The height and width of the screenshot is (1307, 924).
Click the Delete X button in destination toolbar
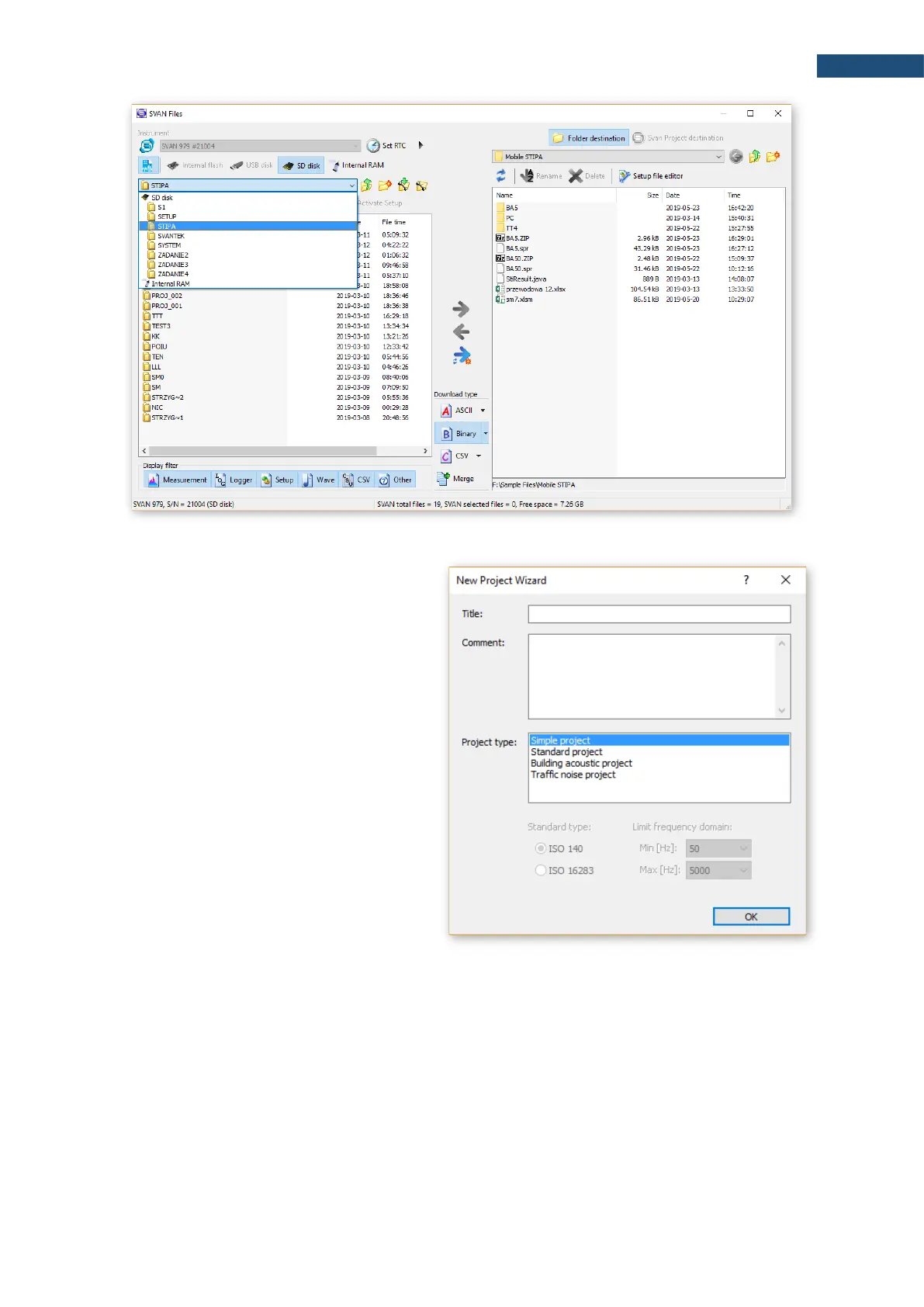point(587,176)
